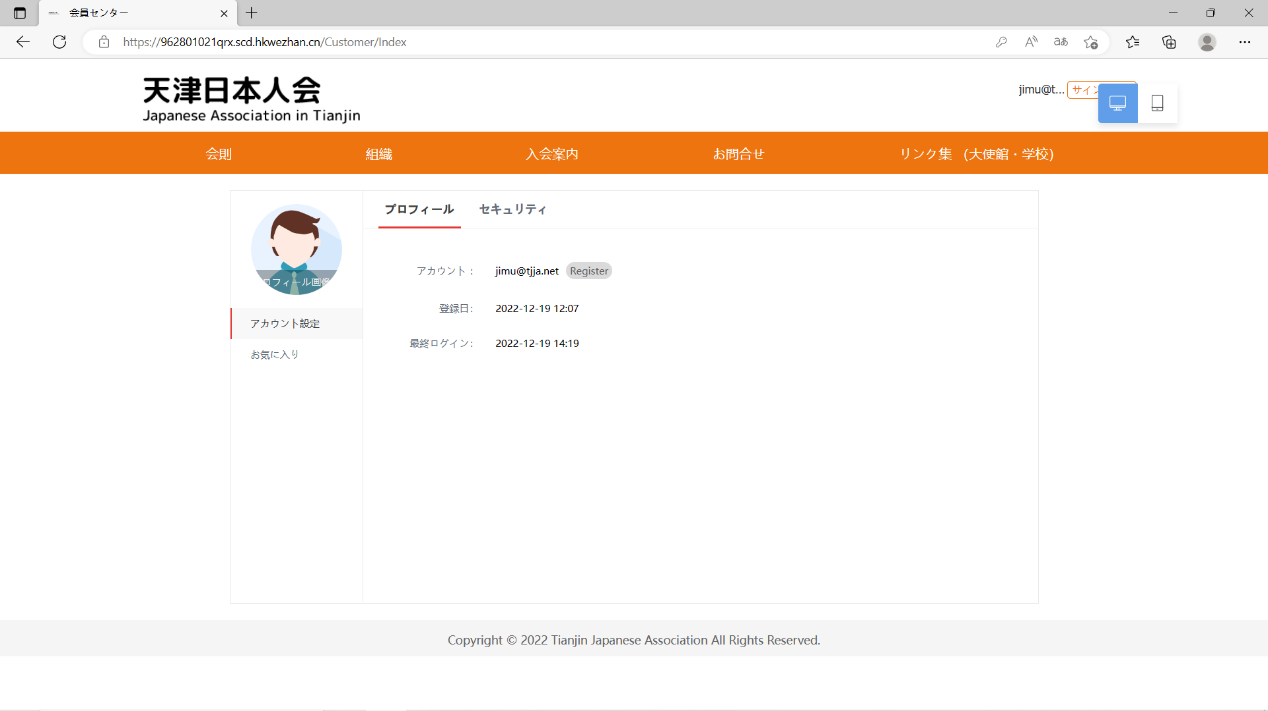
Task: Open the 会則 menu item
Action: [x=219, y=154]
